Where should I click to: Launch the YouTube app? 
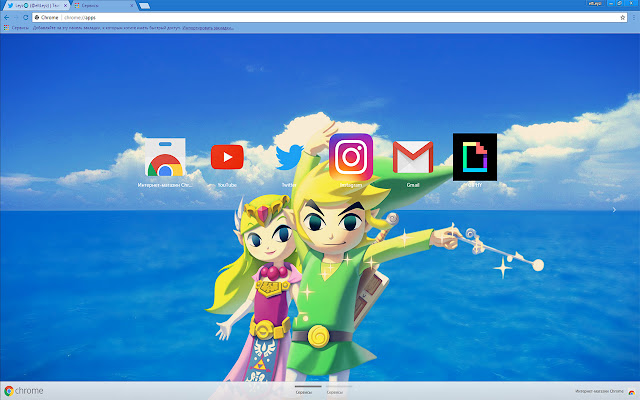coord(227,157)
